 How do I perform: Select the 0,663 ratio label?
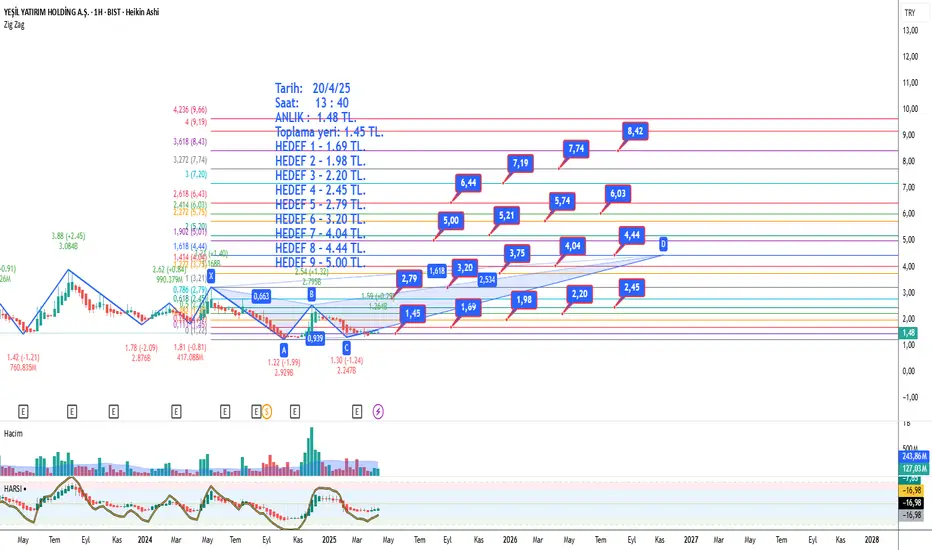point(262,296)
